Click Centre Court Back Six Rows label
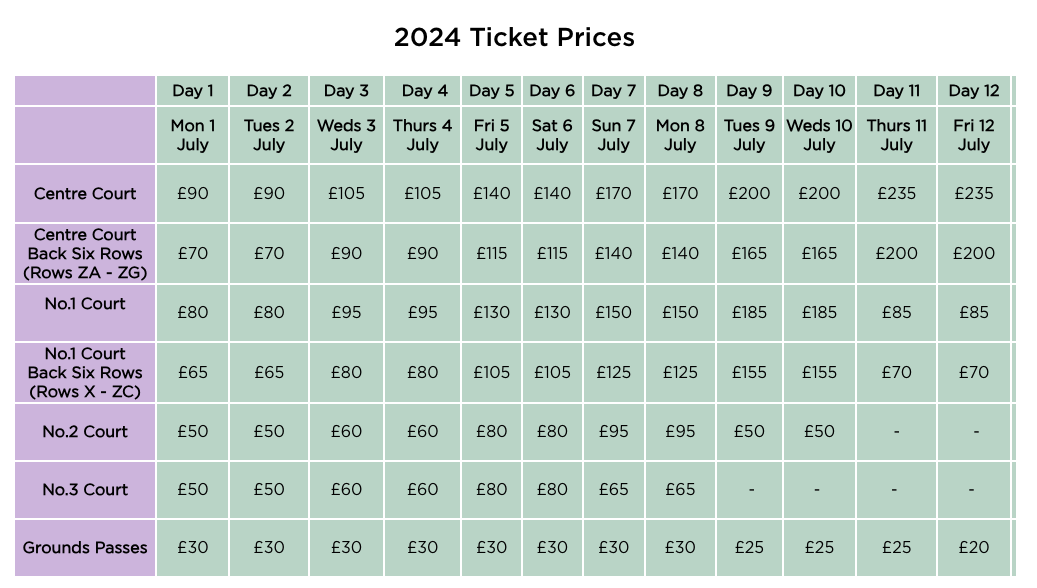 point(85,253)
